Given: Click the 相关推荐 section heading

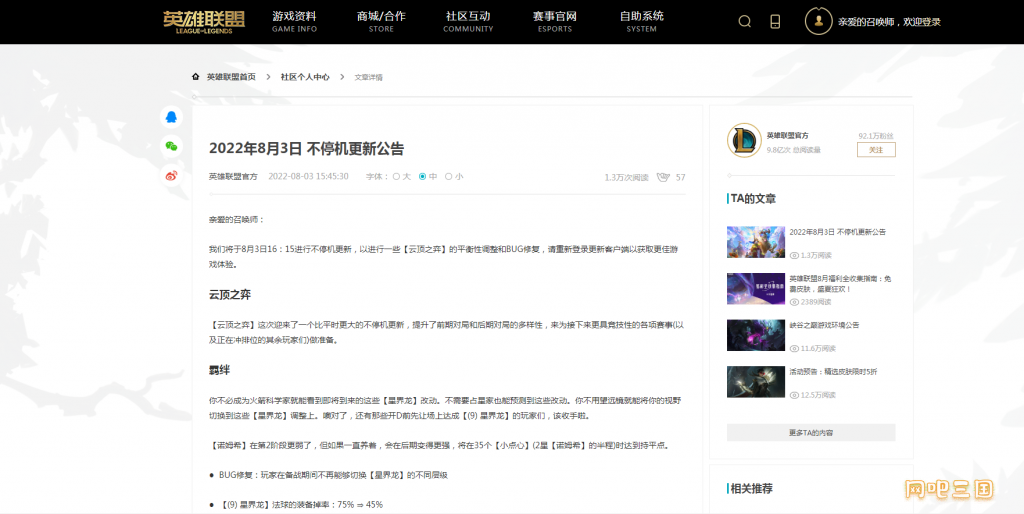Looking at the screenshot, I should 751,489.
